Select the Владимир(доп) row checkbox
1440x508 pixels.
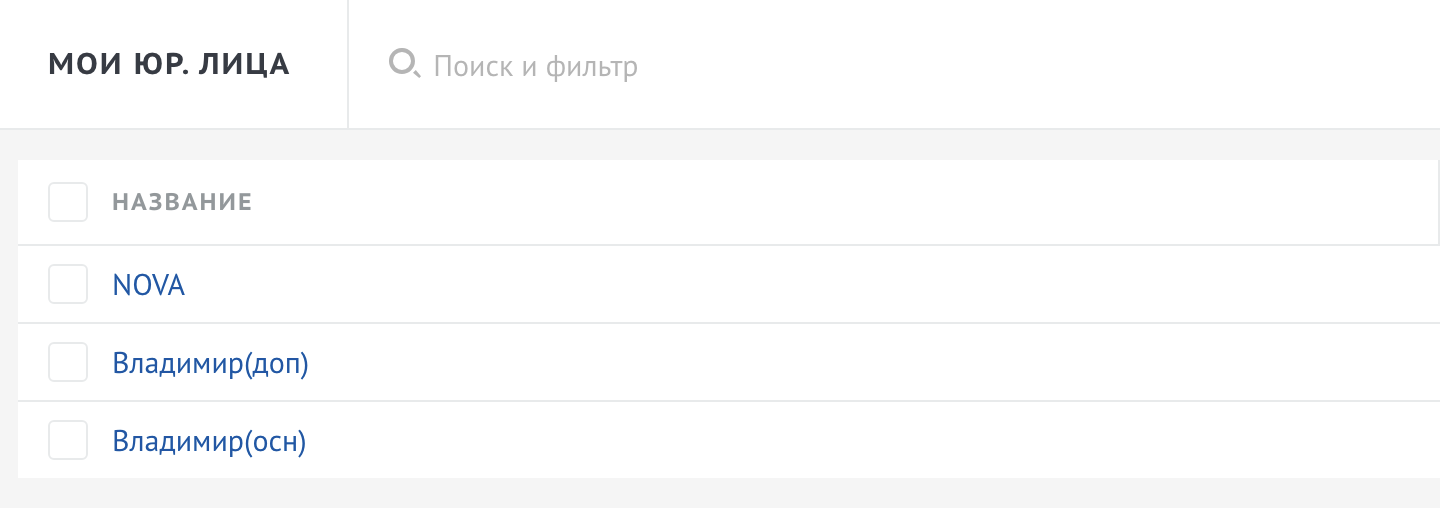pos(68,362)
